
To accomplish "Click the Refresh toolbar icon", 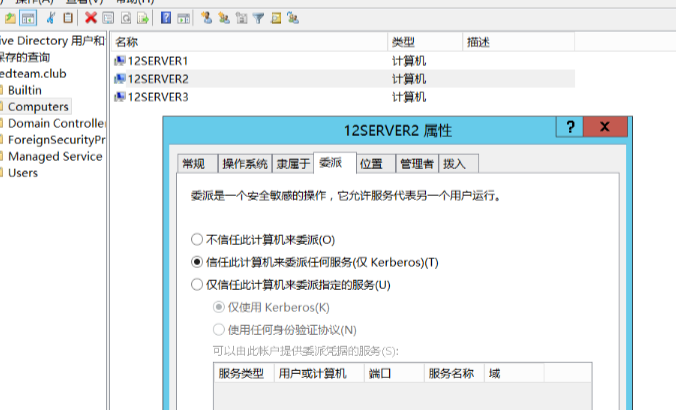I will pos(126,17).
